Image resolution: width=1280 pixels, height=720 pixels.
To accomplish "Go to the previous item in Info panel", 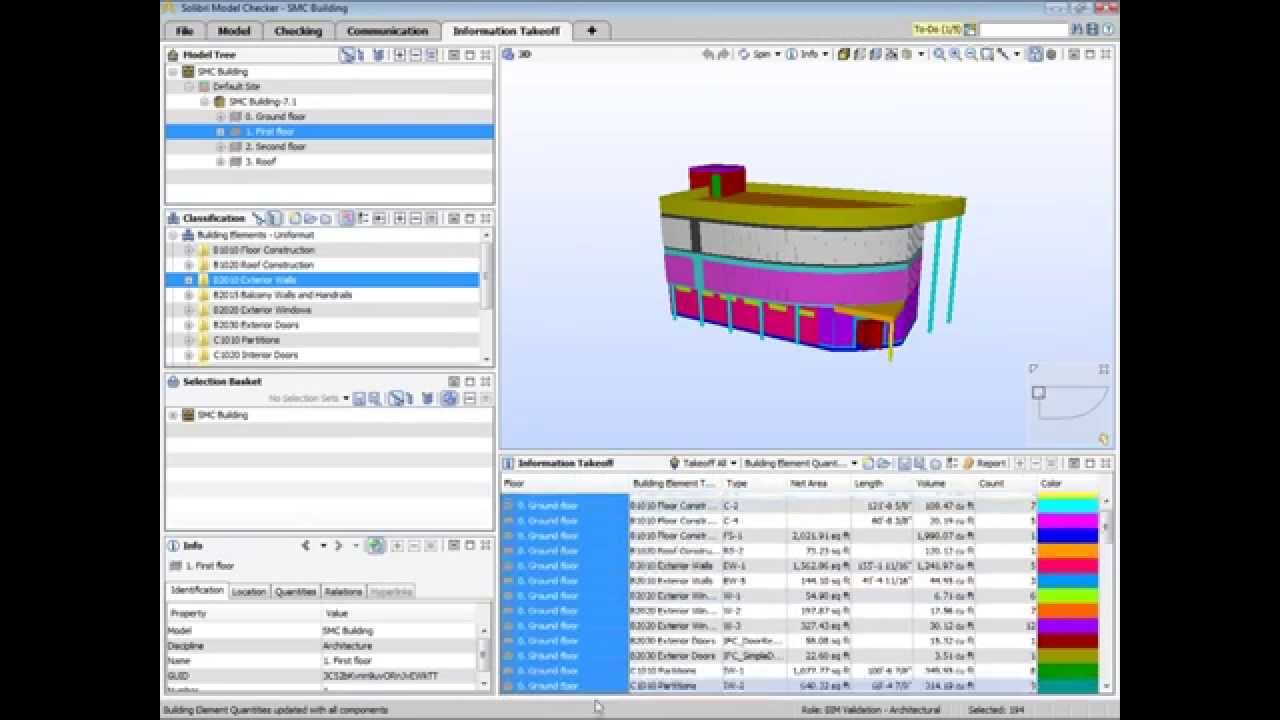I will 306,546.
